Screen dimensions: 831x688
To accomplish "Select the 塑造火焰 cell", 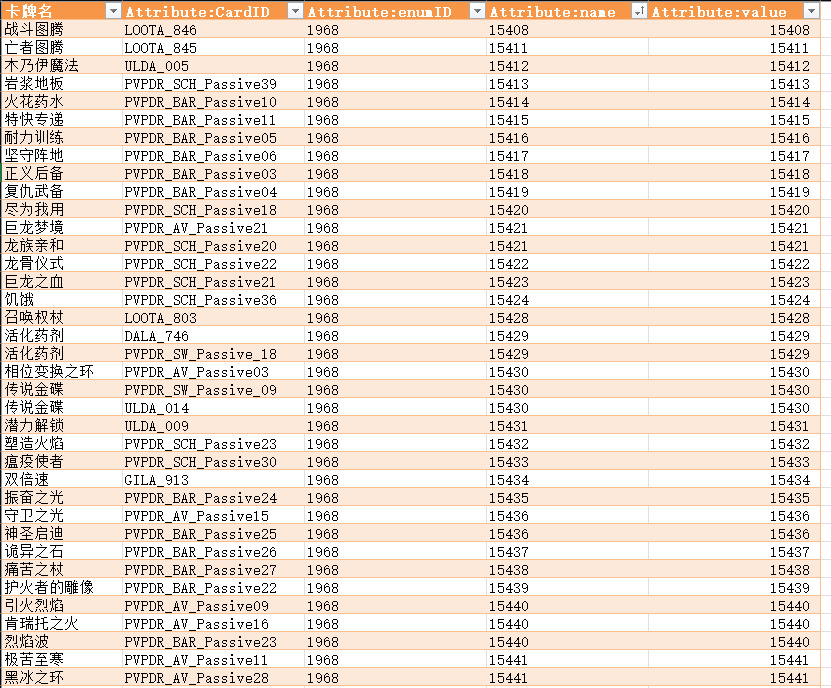I will point(61,444).
